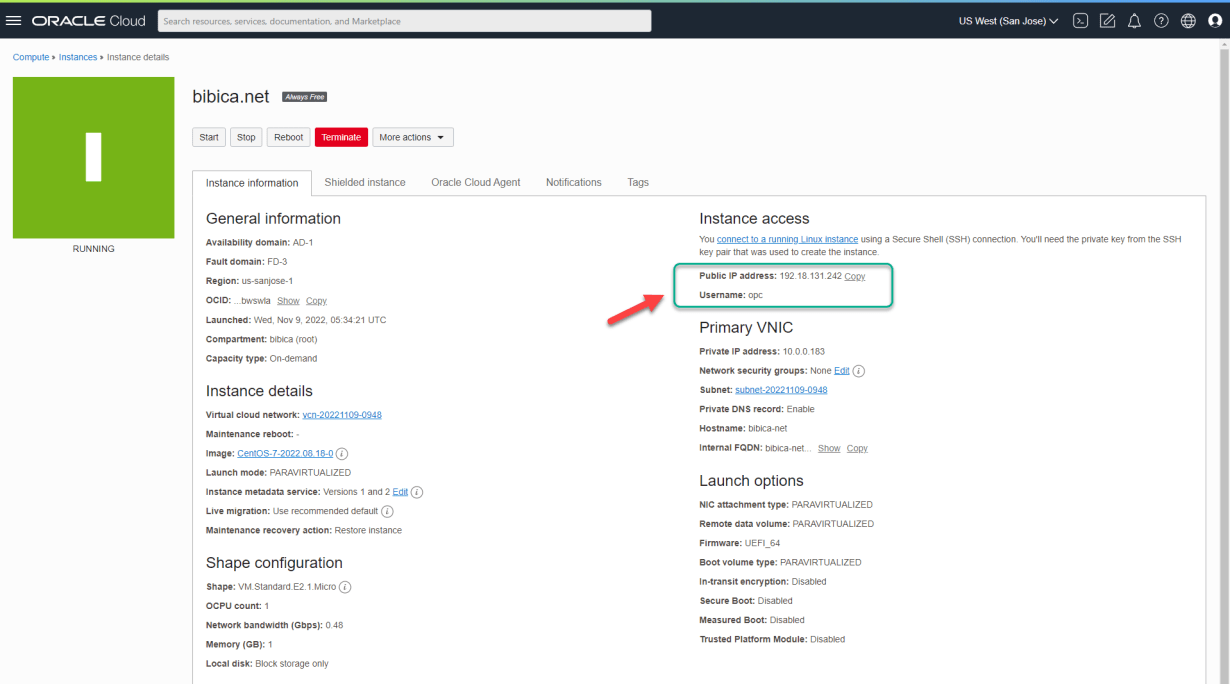Viewport: 1230px width, 684px height.
Task: Open virtual cloud network vcn-20221109-0948 link
Action: [342, 415]
